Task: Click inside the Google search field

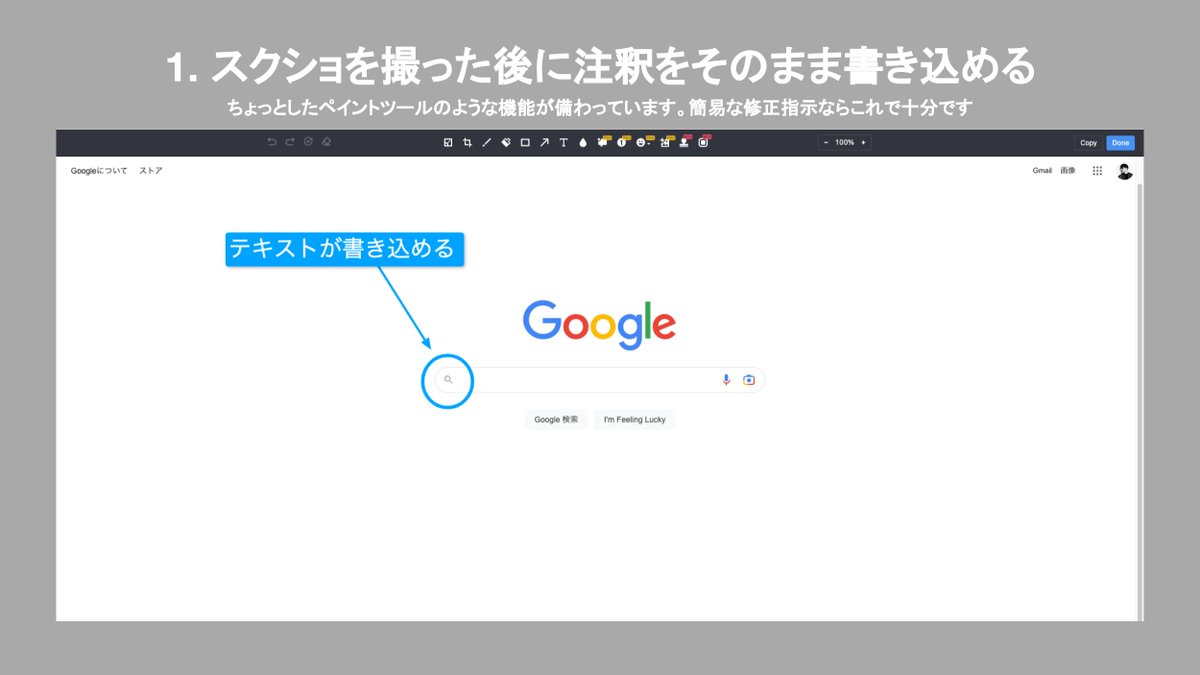Action: [600, 380]
